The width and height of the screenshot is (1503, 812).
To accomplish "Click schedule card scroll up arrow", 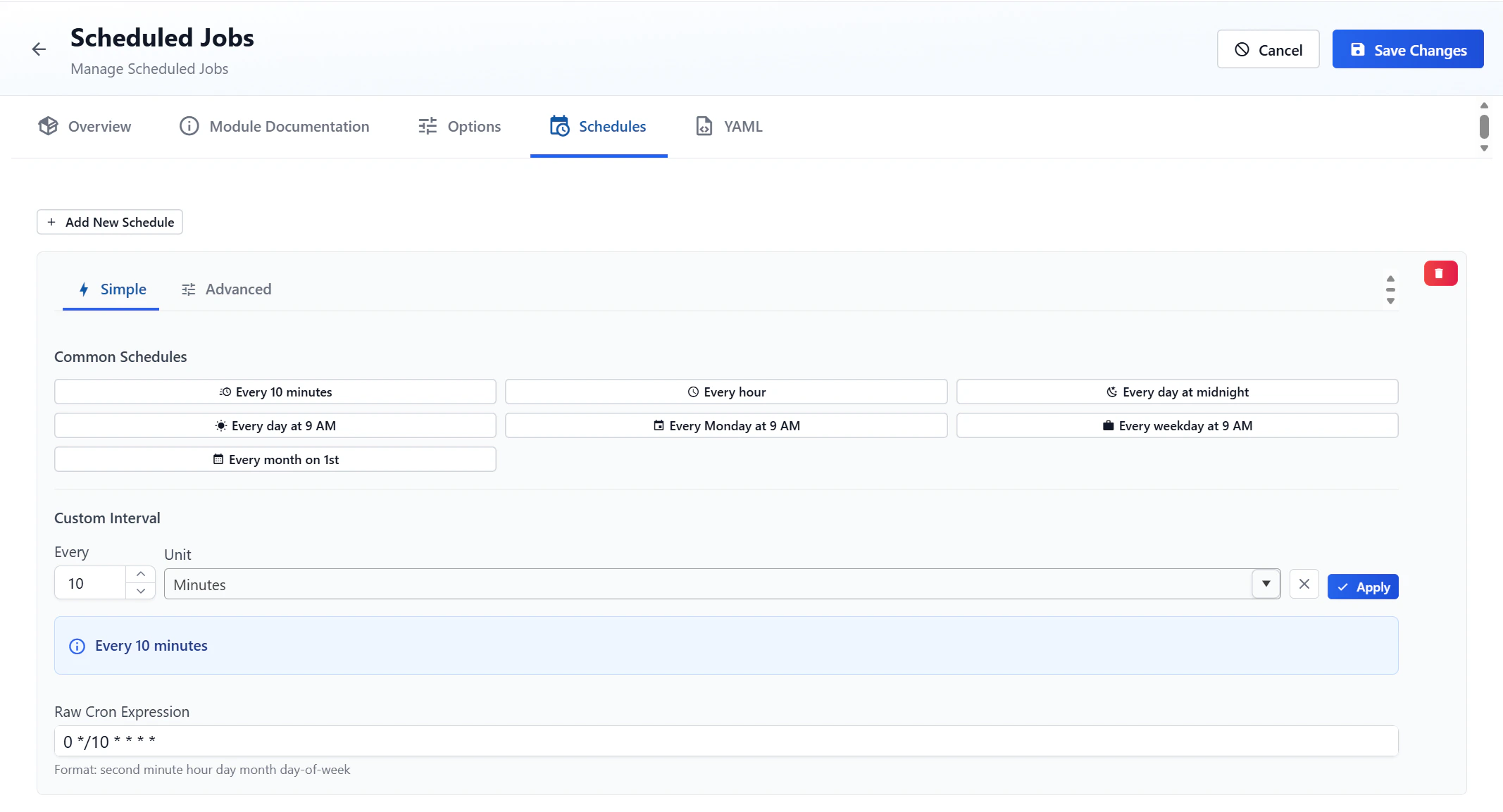I will tap(1390, 279).
